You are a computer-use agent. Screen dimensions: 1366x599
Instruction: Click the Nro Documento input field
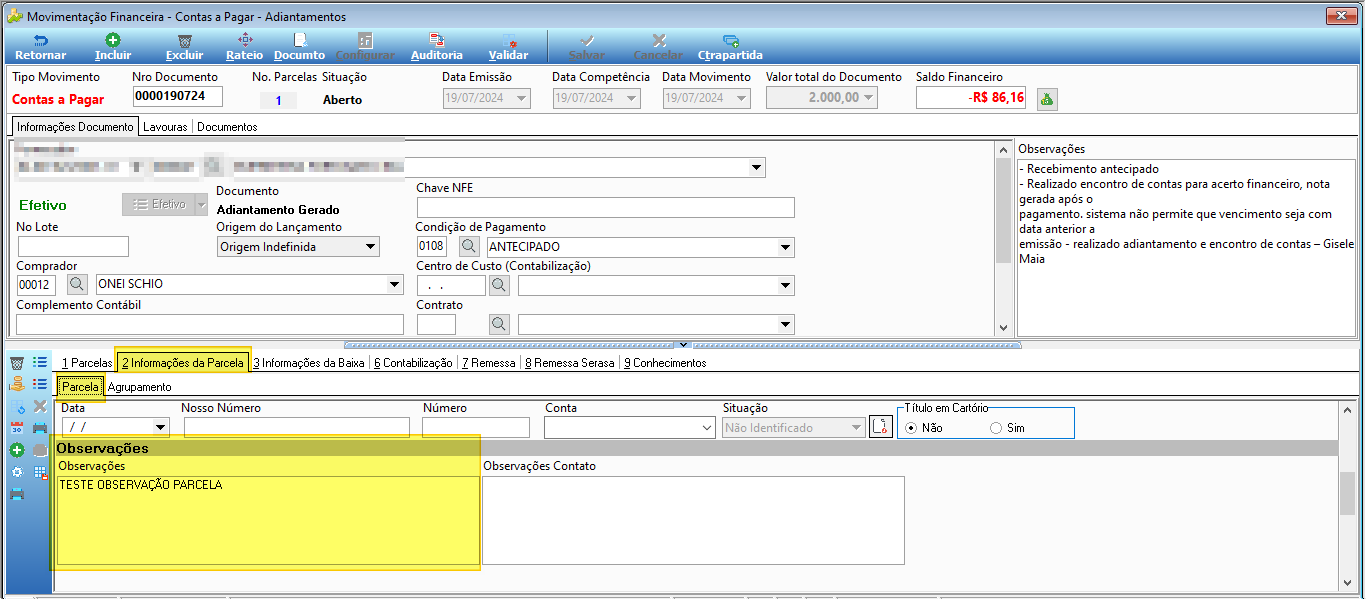pyautogui.click(x=177, y=96)
